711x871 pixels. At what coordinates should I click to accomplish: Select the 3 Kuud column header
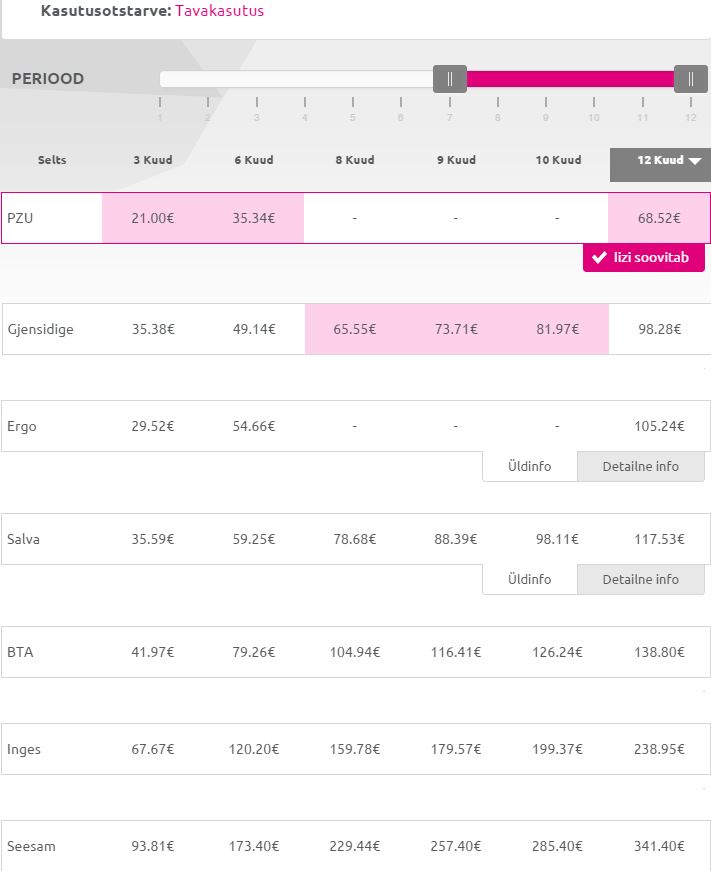pos(153,160)
